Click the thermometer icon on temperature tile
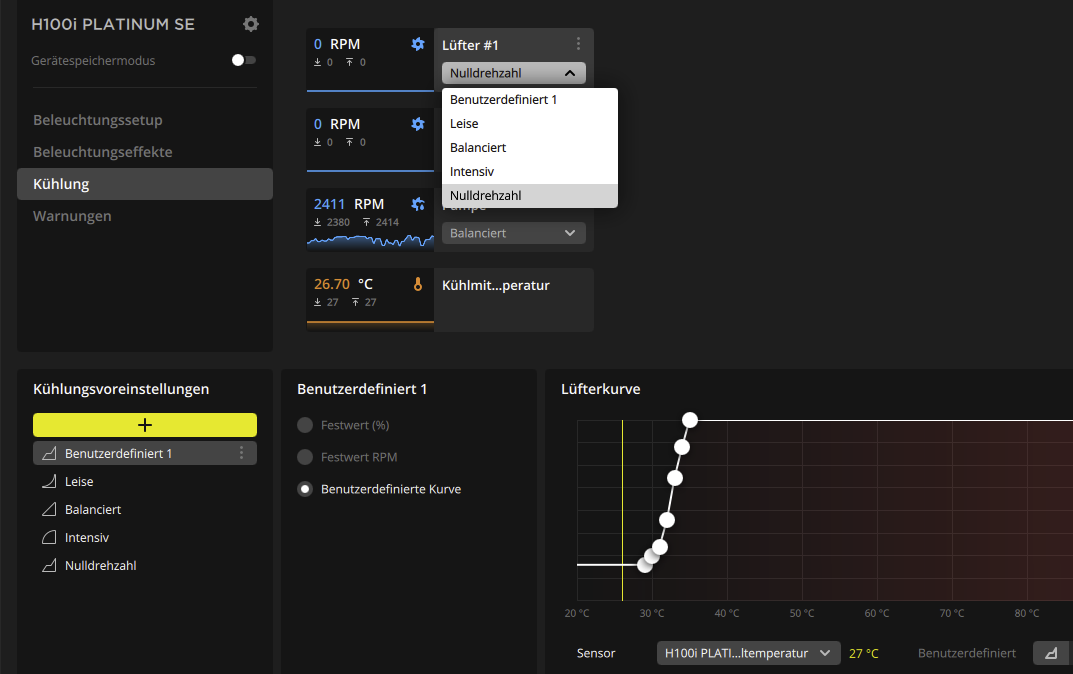The height and width of the screenshot is (674, 1073). (417, 284)
